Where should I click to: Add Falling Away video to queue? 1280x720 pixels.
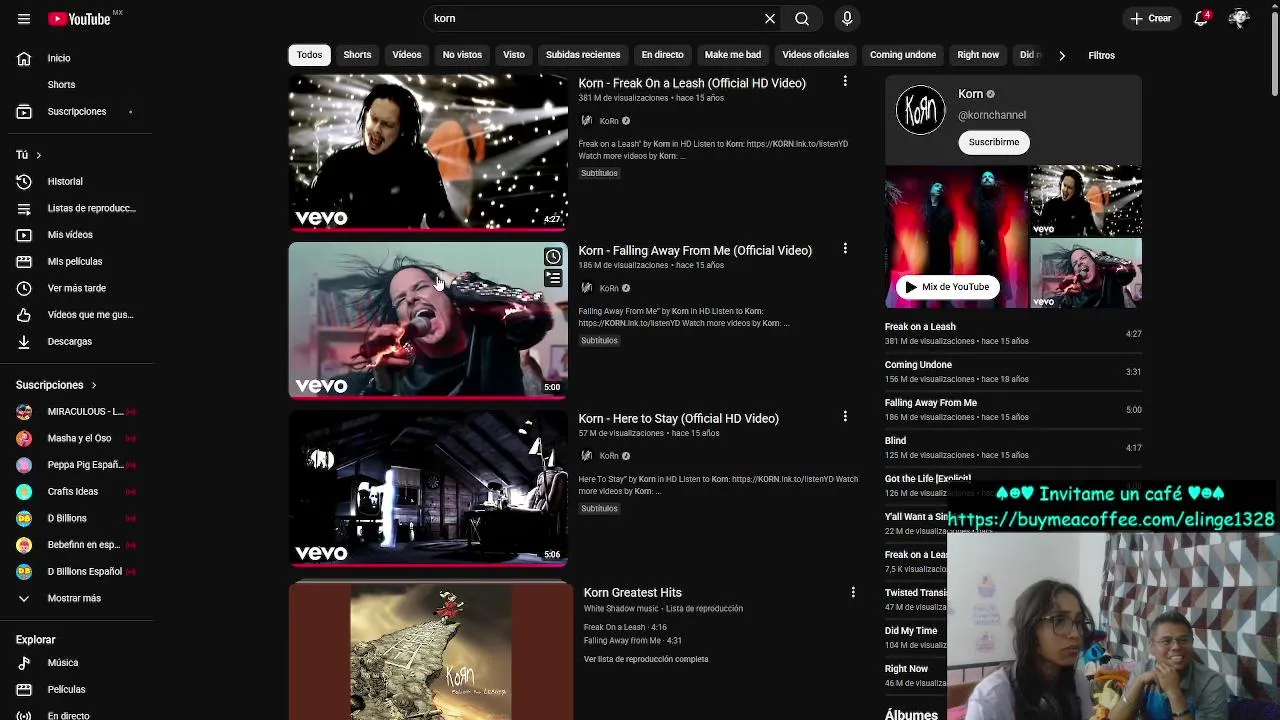click(x=553, y=278)
